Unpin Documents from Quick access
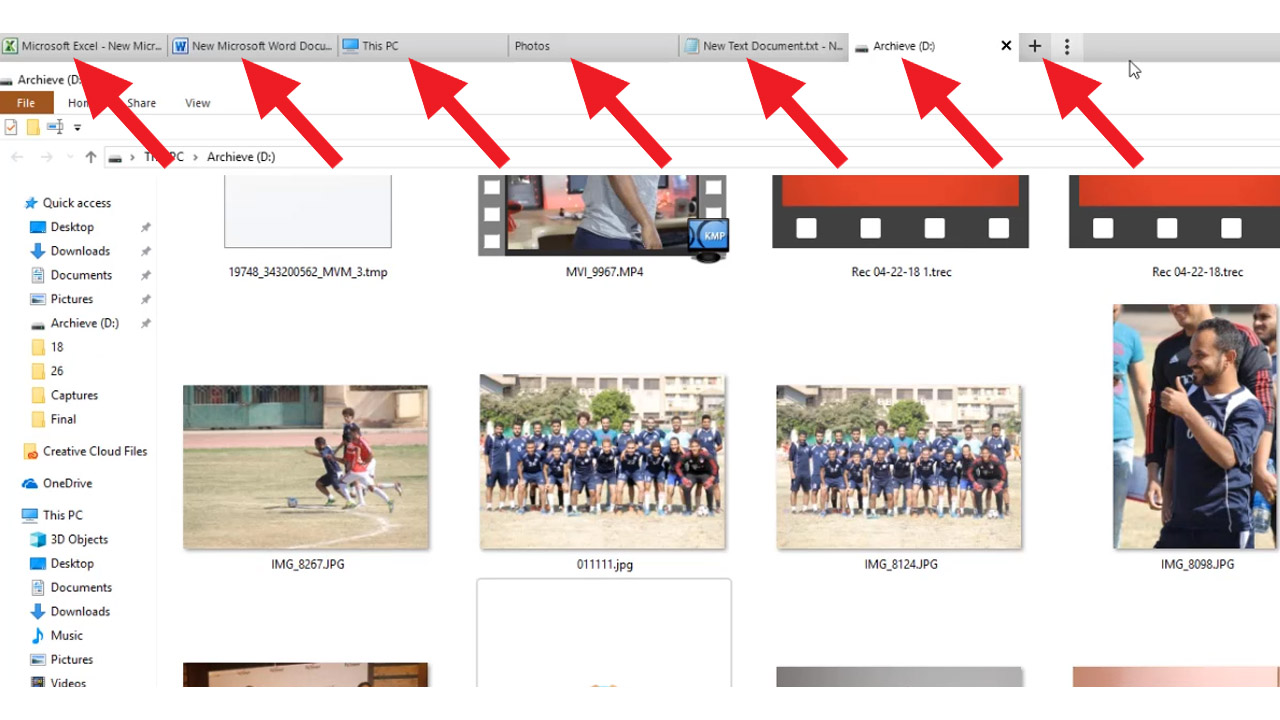Image resolution: width=1280 pixels, height=720 pixels. click(145, 275)
